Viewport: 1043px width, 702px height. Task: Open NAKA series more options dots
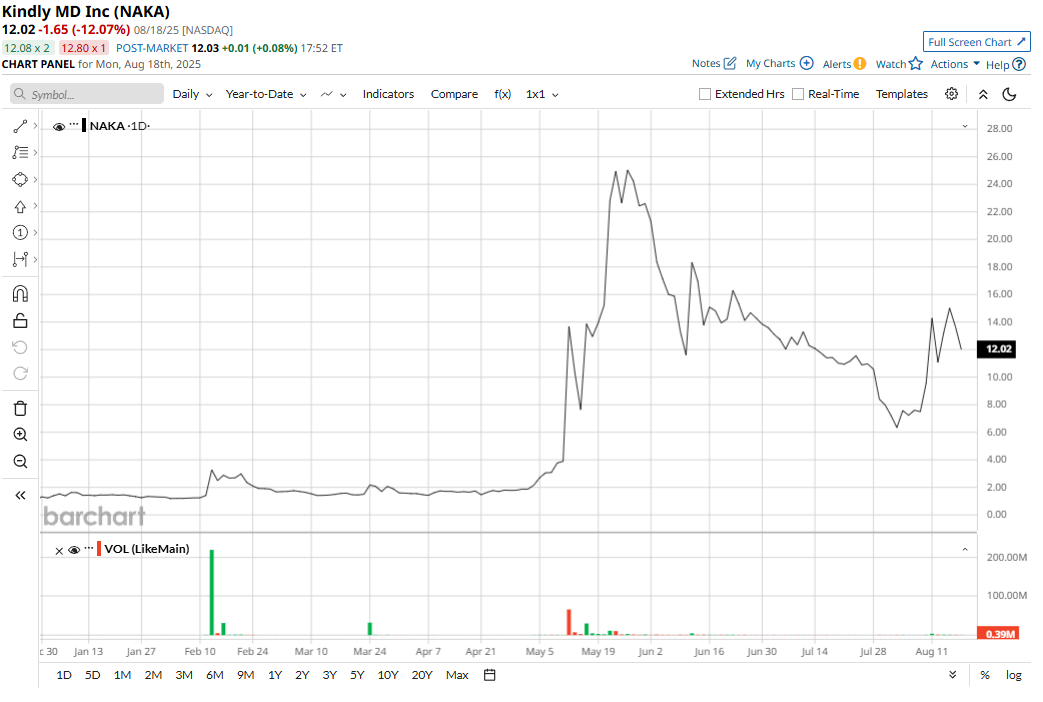click(73, 124)
